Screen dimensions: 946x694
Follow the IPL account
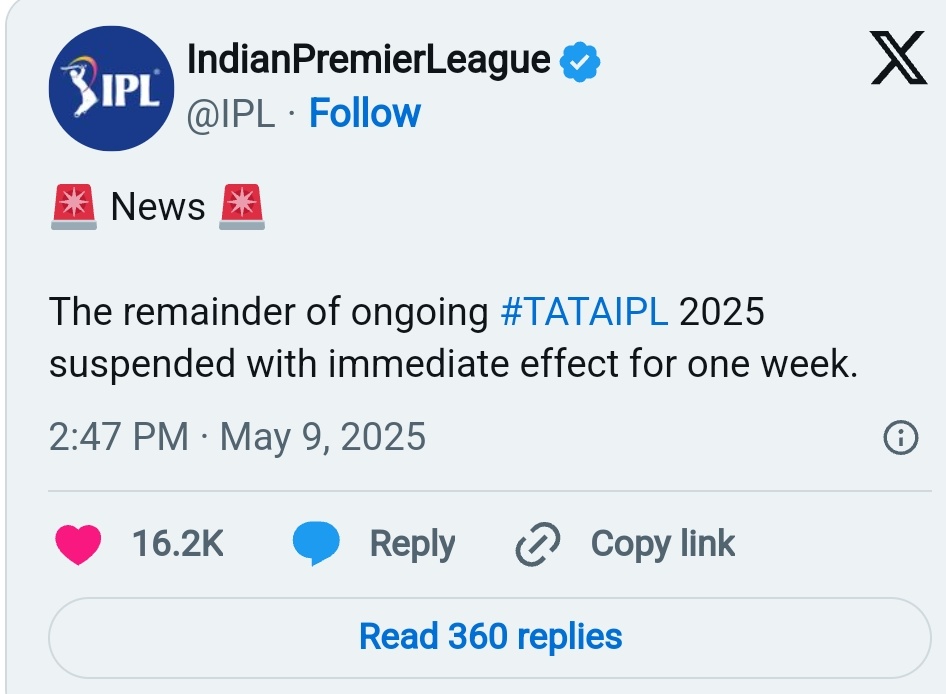(x=364, y=113)
